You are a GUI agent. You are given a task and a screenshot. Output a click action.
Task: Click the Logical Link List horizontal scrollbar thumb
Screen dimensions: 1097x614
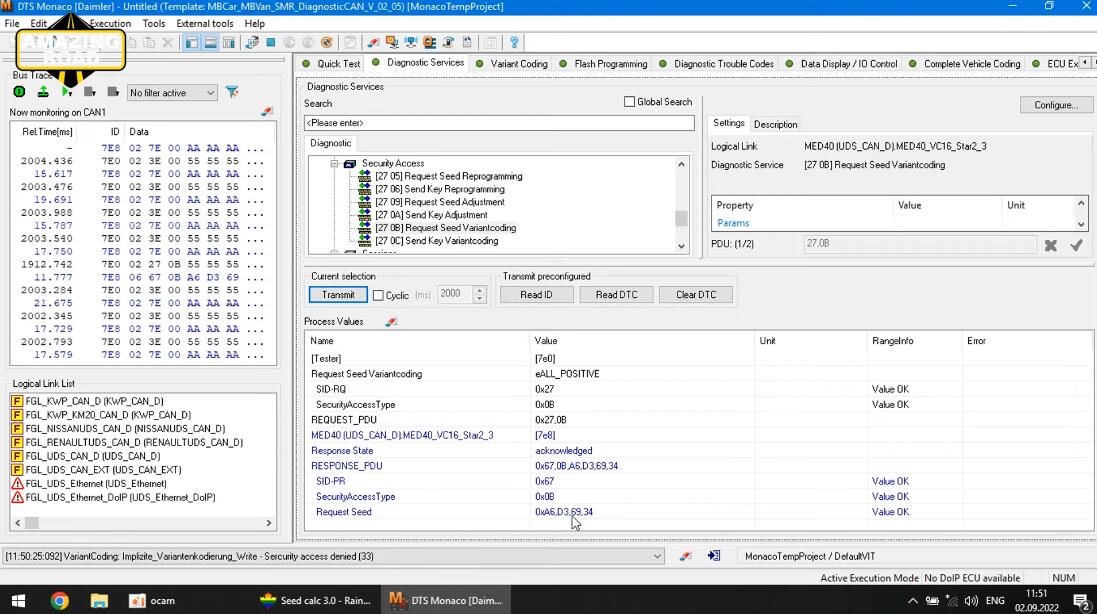tap(32, 523)
